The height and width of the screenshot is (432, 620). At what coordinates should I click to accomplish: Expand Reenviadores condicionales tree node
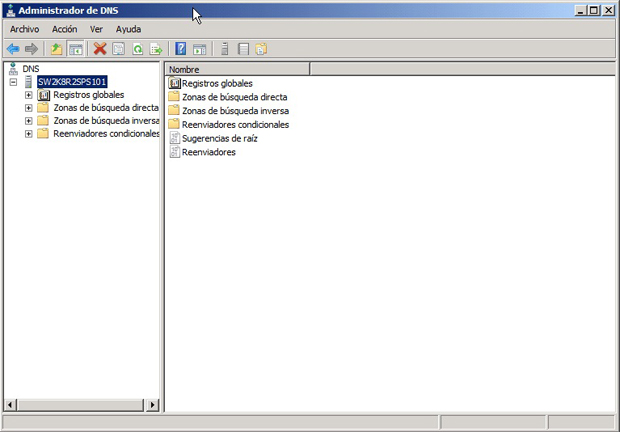tap(28, 134)
